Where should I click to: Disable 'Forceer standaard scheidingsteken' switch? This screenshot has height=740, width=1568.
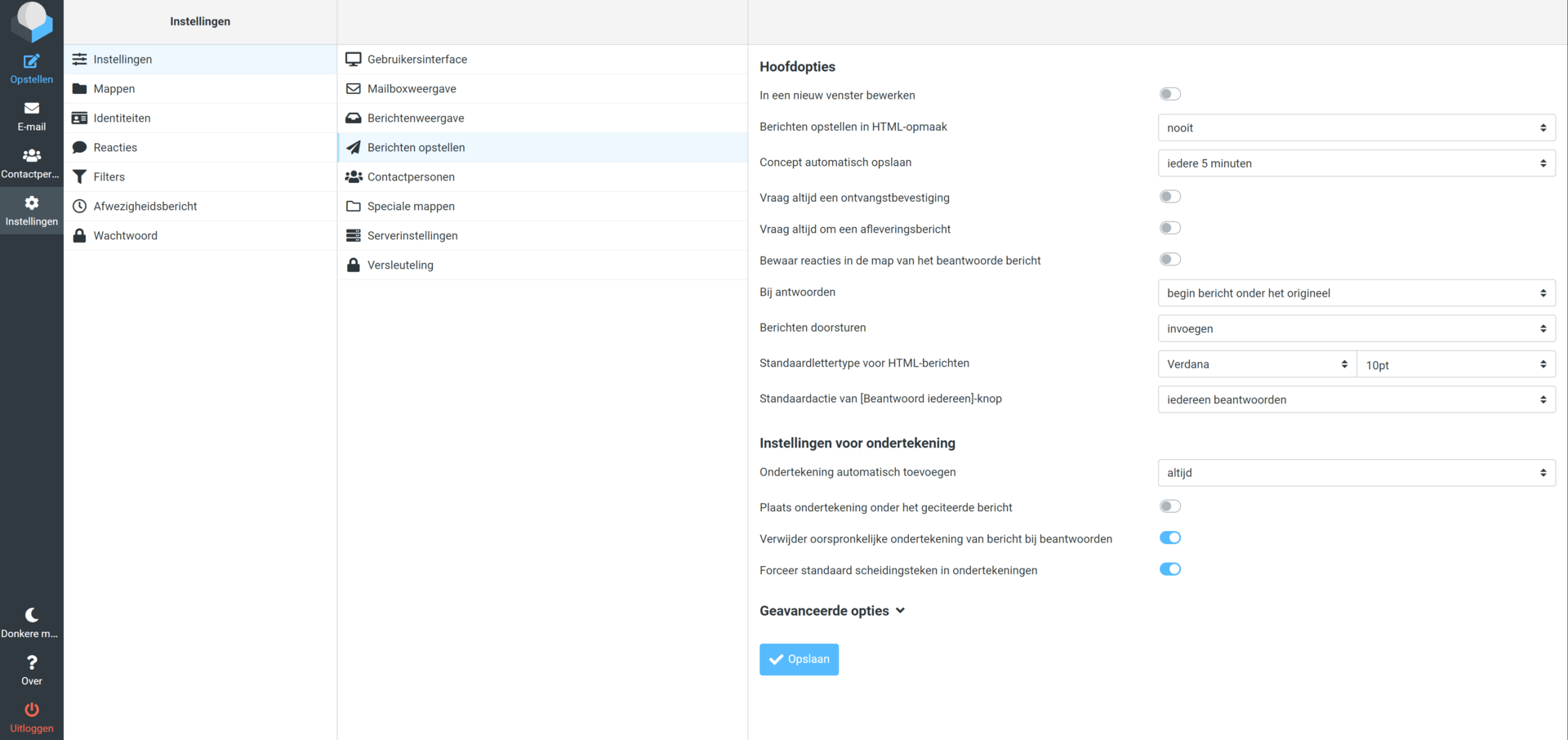pyautogui.click(x=1169, y=569)
